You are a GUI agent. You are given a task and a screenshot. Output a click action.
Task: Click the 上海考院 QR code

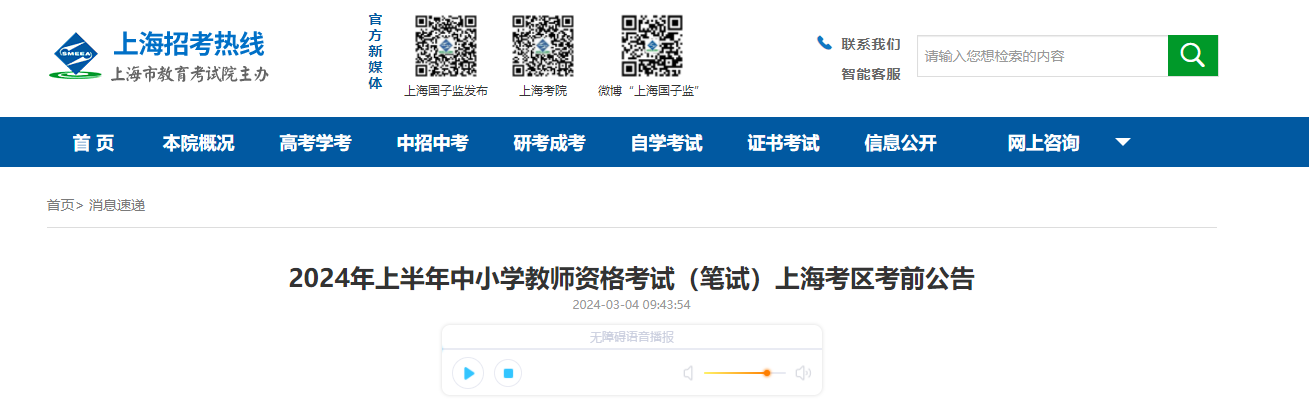pyautogui.click(x=543, y=47)
